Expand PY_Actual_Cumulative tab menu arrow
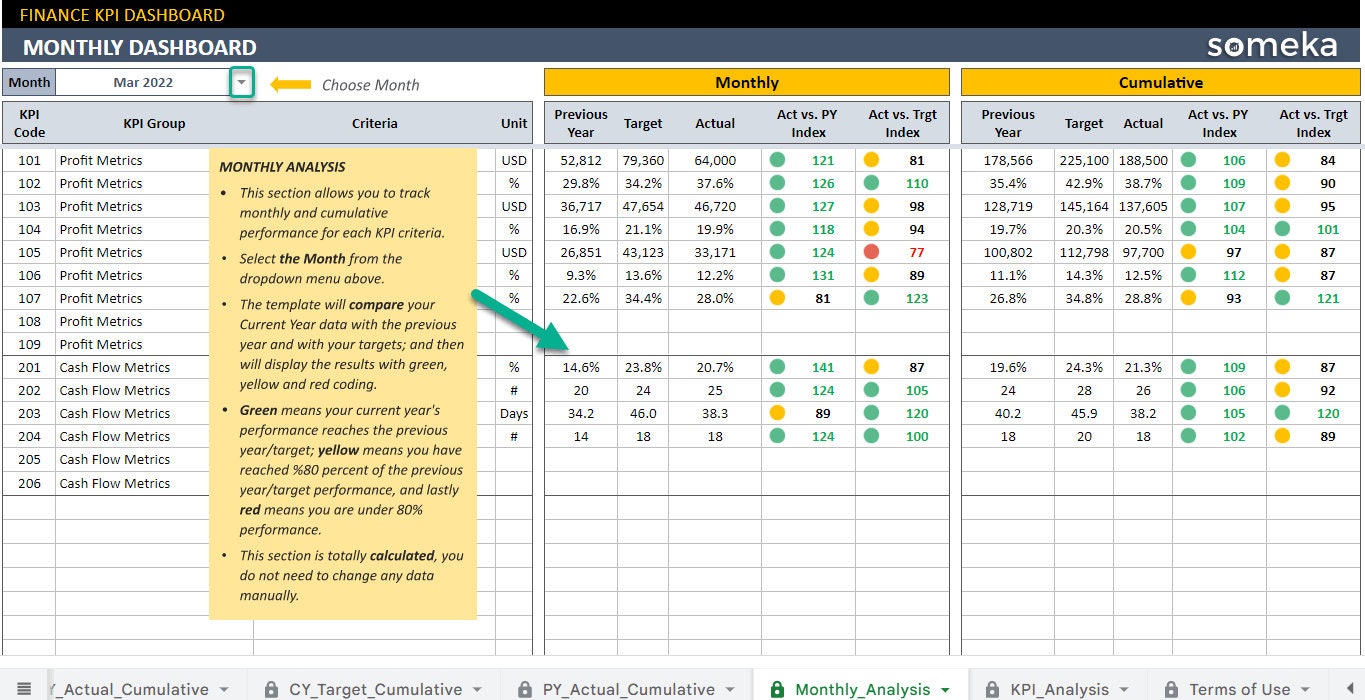This screenshot has width=1365, height=700. (730, 689)
